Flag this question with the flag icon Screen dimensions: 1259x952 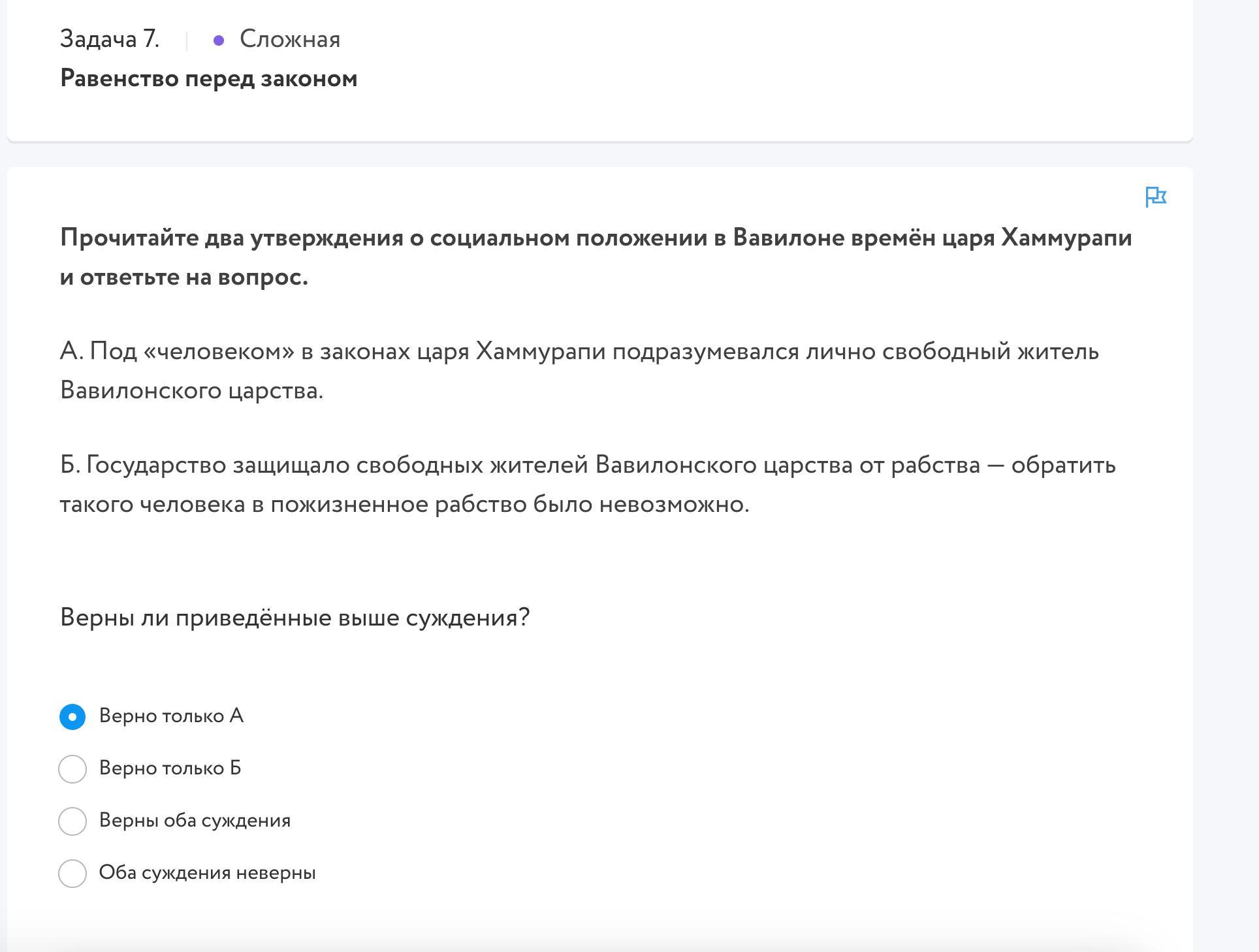click(x=1156, y=197)
